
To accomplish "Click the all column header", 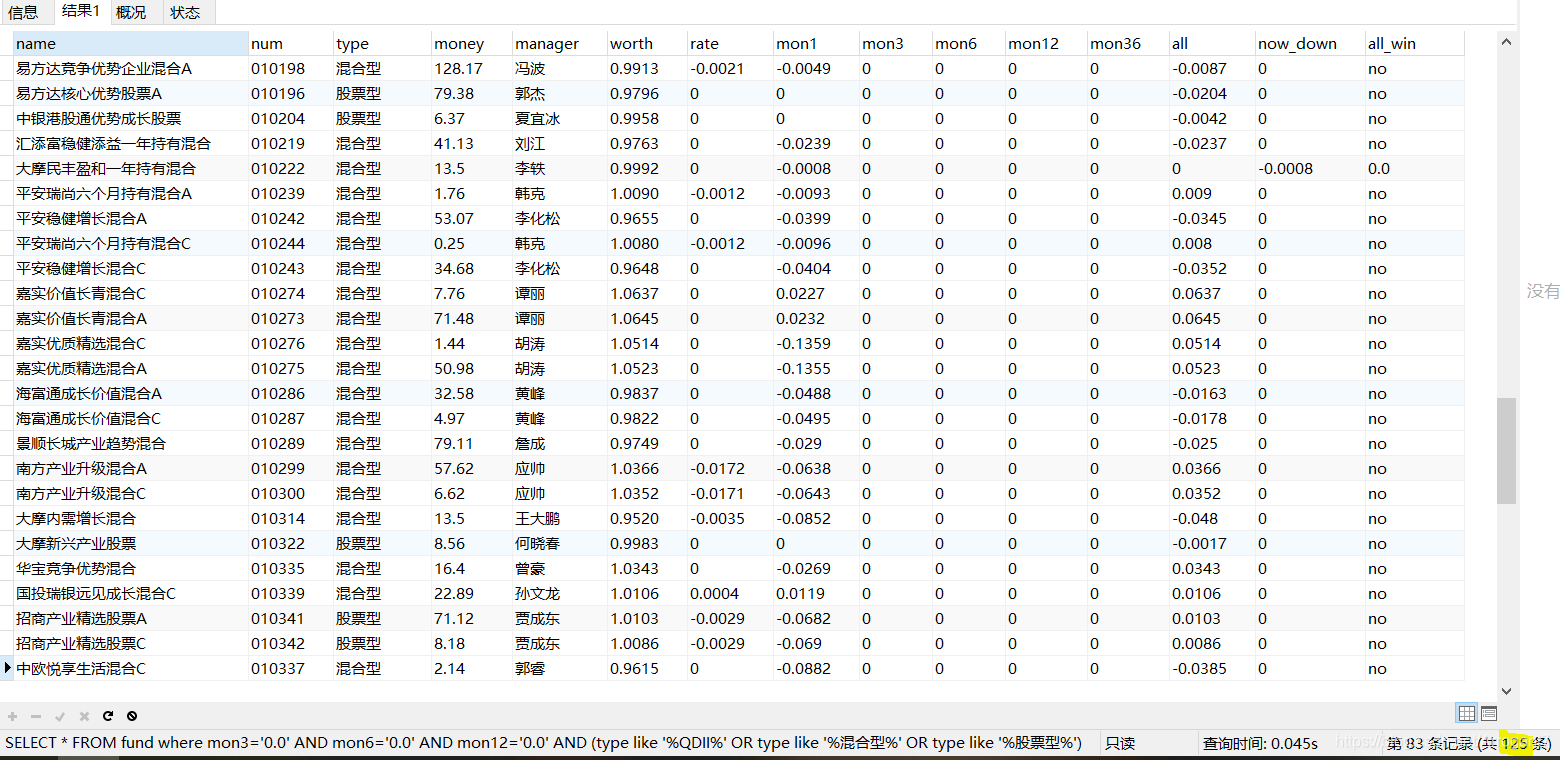I will point(1212,43).
